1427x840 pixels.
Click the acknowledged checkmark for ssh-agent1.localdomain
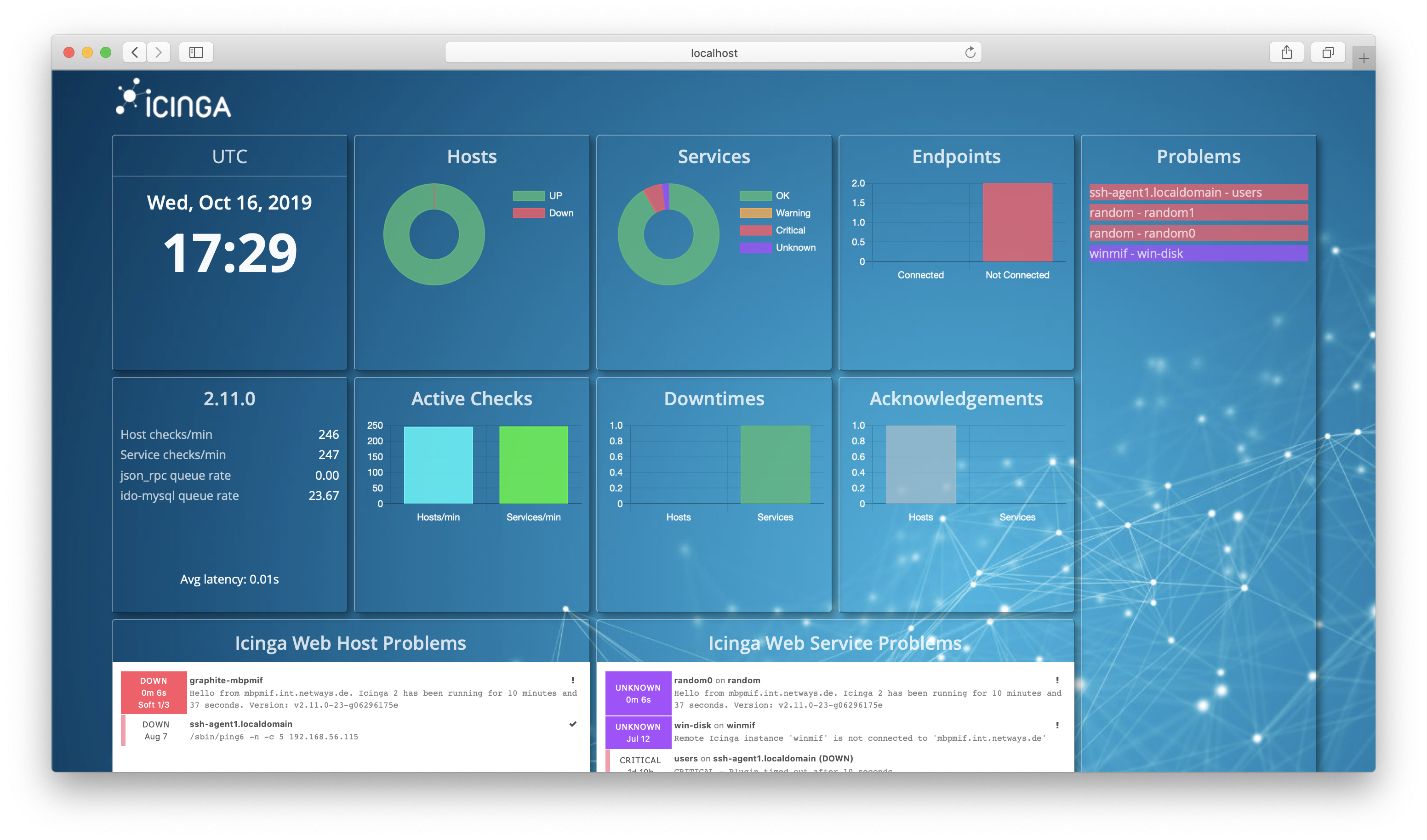[572, 724]
